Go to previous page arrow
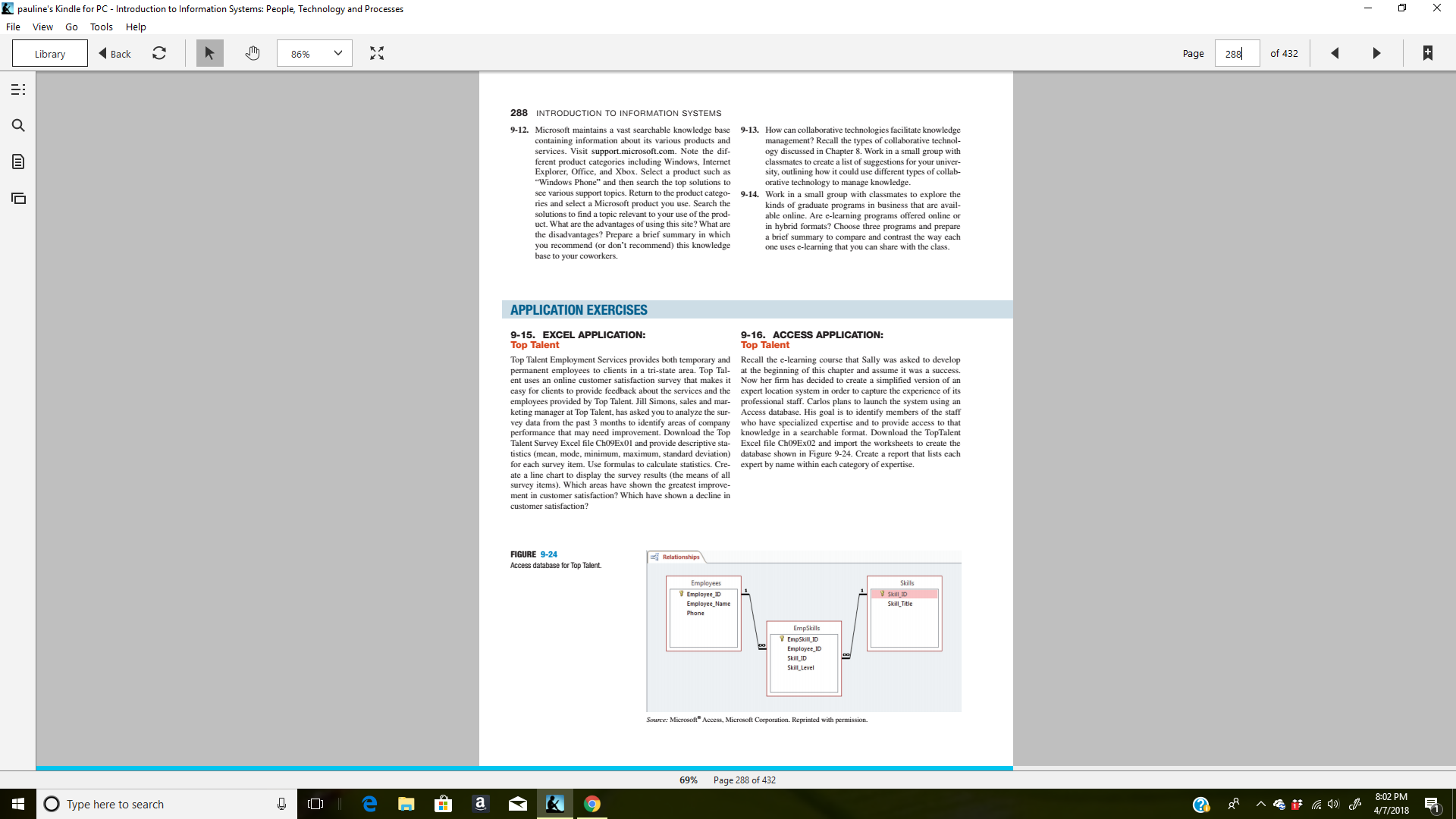Viewport: 1456px width, 819px height. click(1335, 53)
